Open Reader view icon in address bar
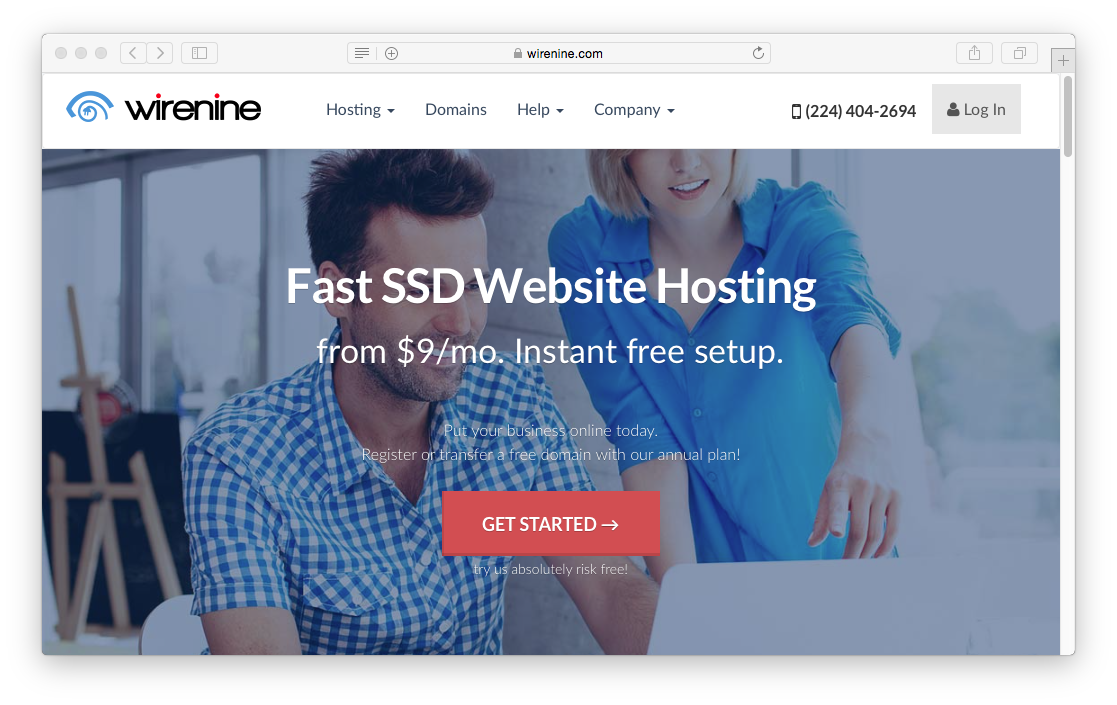 [x=362, y=53]
